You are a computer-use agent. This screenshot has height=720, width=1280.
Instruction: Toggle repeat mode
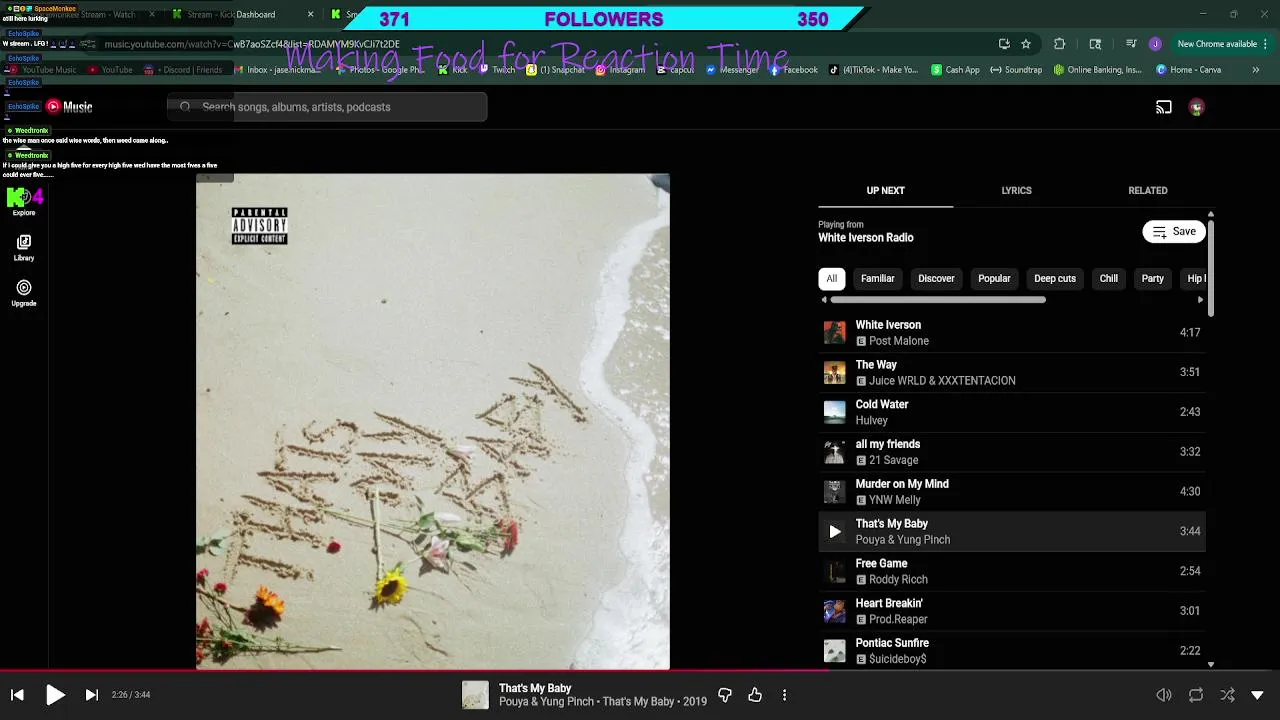click(x=1196, y=695)
